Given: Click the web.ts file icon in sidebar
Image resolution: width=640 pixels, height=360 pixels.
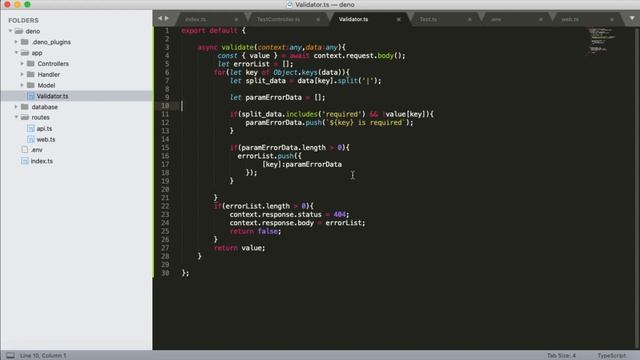Looking at the screenshot, I should coord(31,140).
